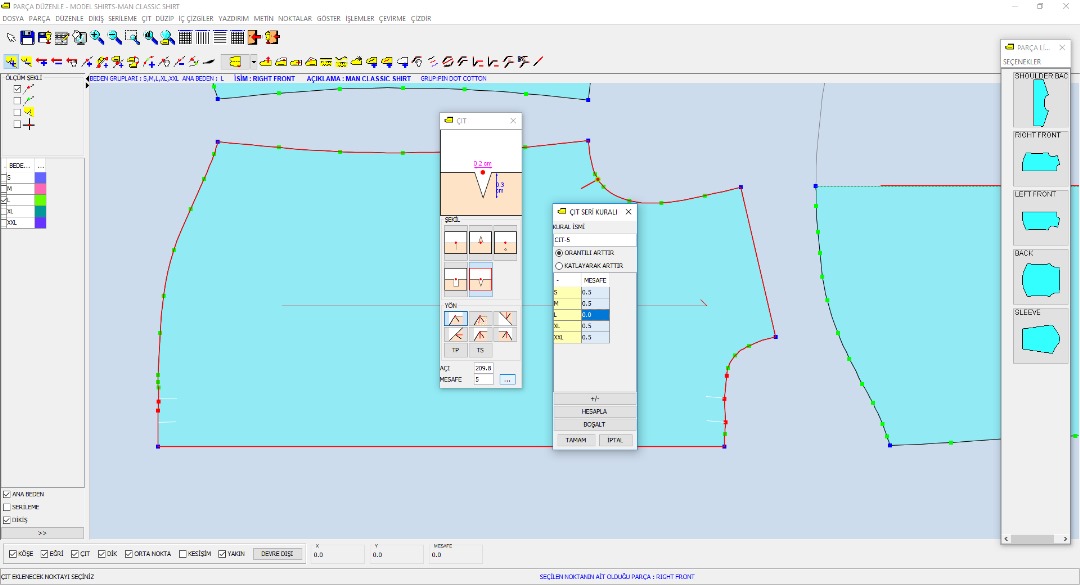Screen dimensions: 1080x585
Task: Uncheck the KÖŞE snap checkbox
Action: pyautogui.click(x=12, y=553)
